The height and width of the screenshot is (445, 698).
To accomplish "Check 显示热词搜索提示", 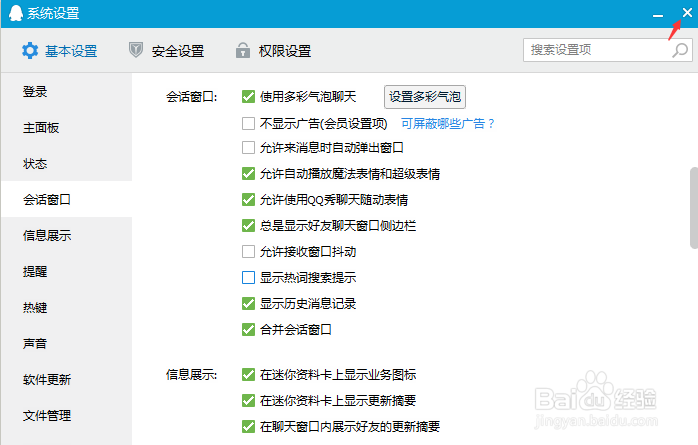I will point(248,278).
